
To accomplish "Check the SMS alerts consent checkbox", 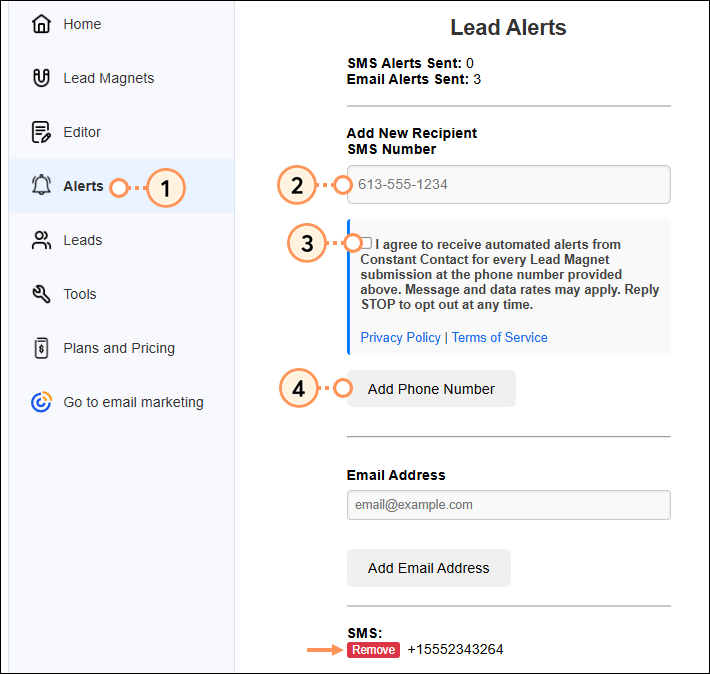I will [366, 243].
